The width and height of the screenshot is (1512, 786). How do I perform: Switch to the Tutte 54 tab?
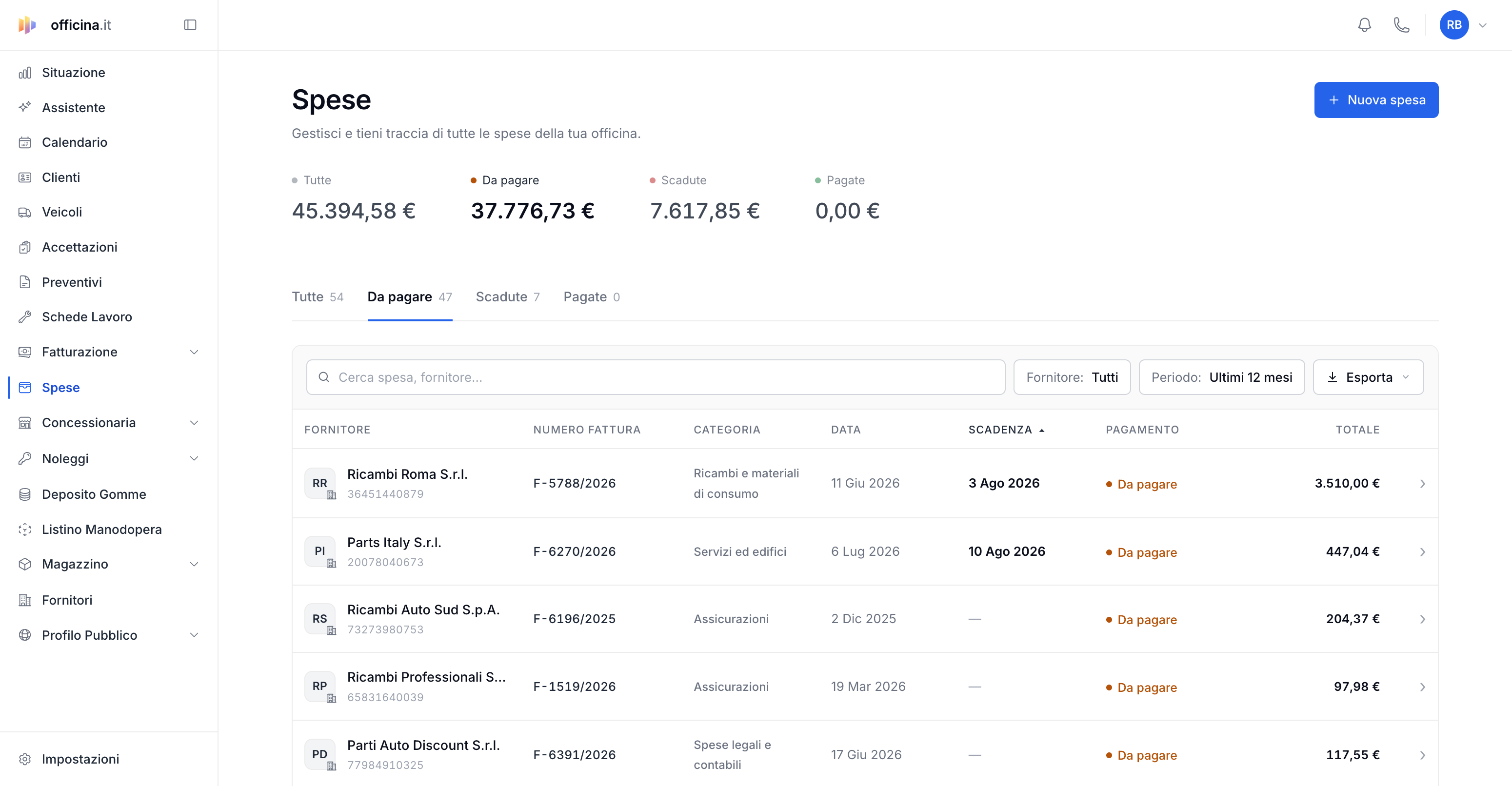pyautogui.click(x=318, y=297)
